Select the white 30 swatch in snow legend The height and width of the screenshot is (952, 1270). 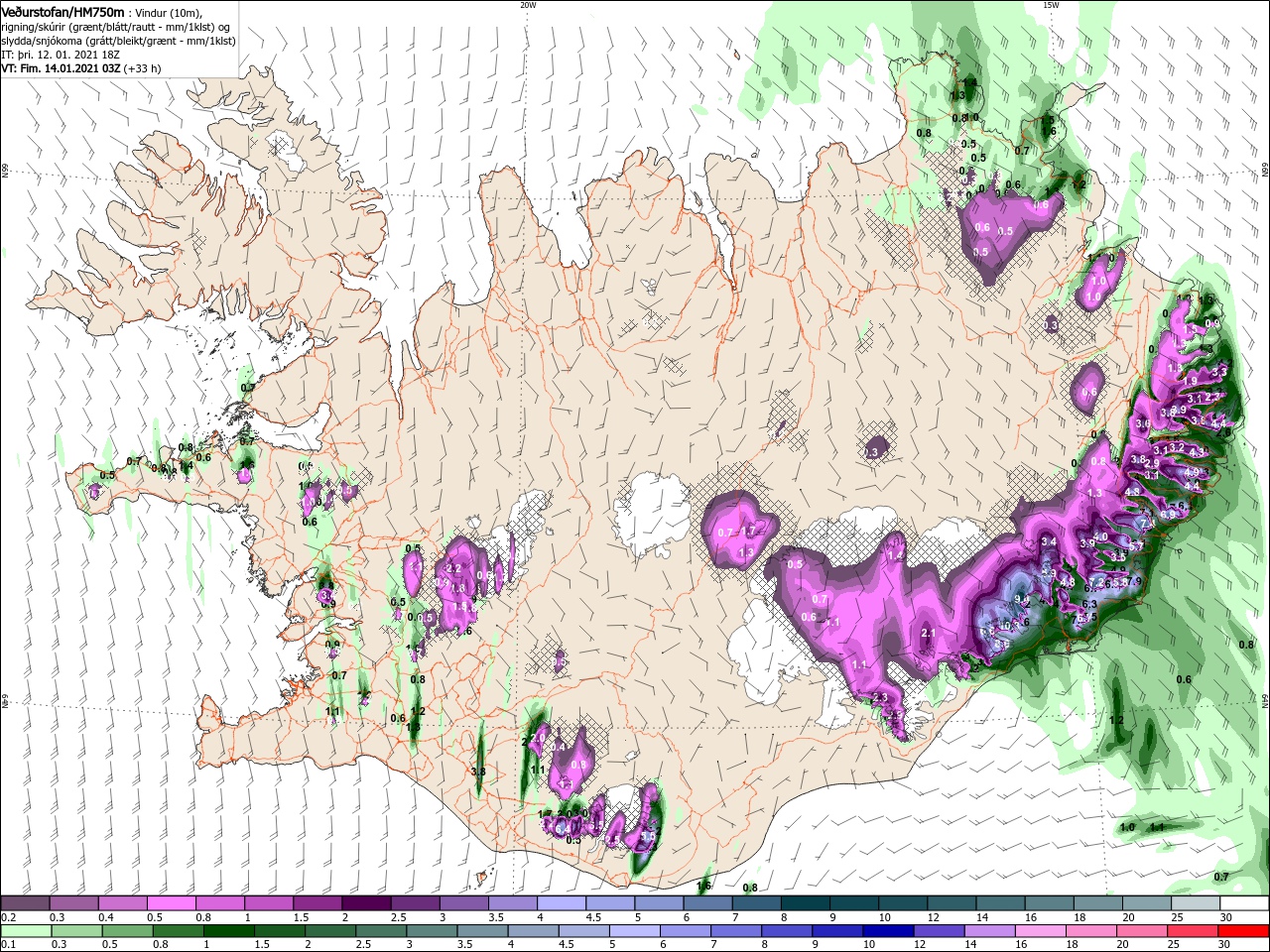(x=1243, y=903)
